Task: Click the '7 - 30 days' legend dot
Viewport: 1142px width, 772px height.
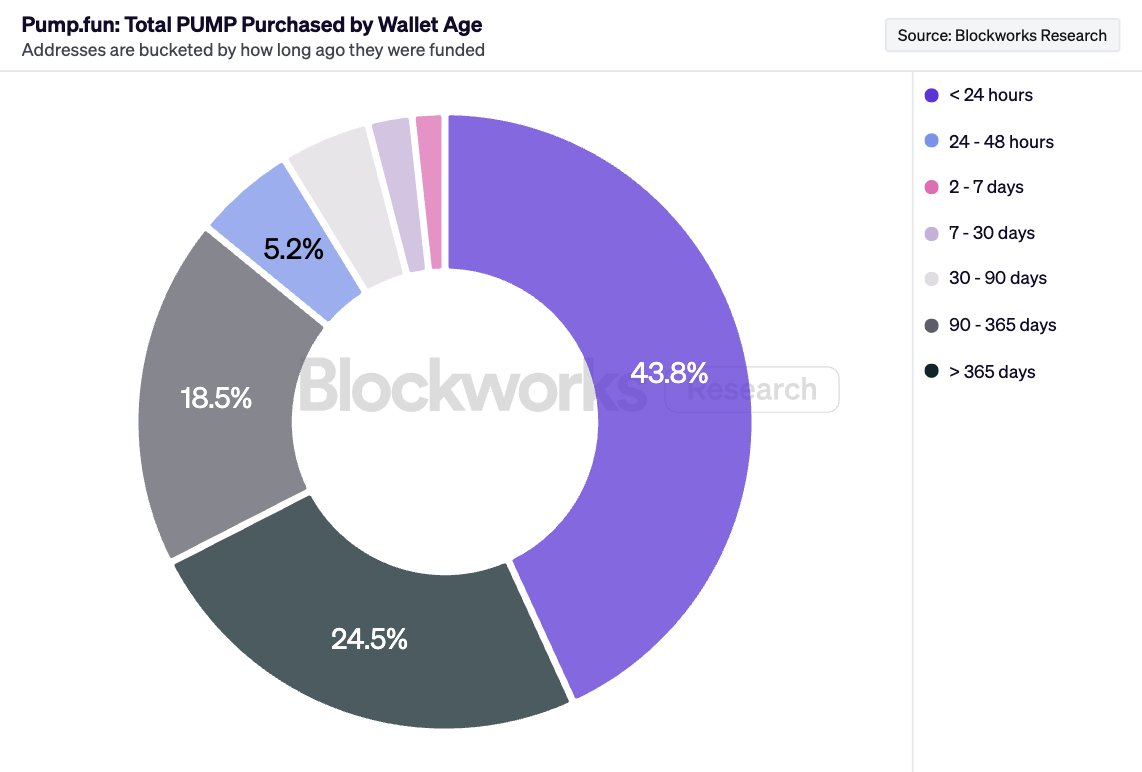Action: click(x=932, y=233)
